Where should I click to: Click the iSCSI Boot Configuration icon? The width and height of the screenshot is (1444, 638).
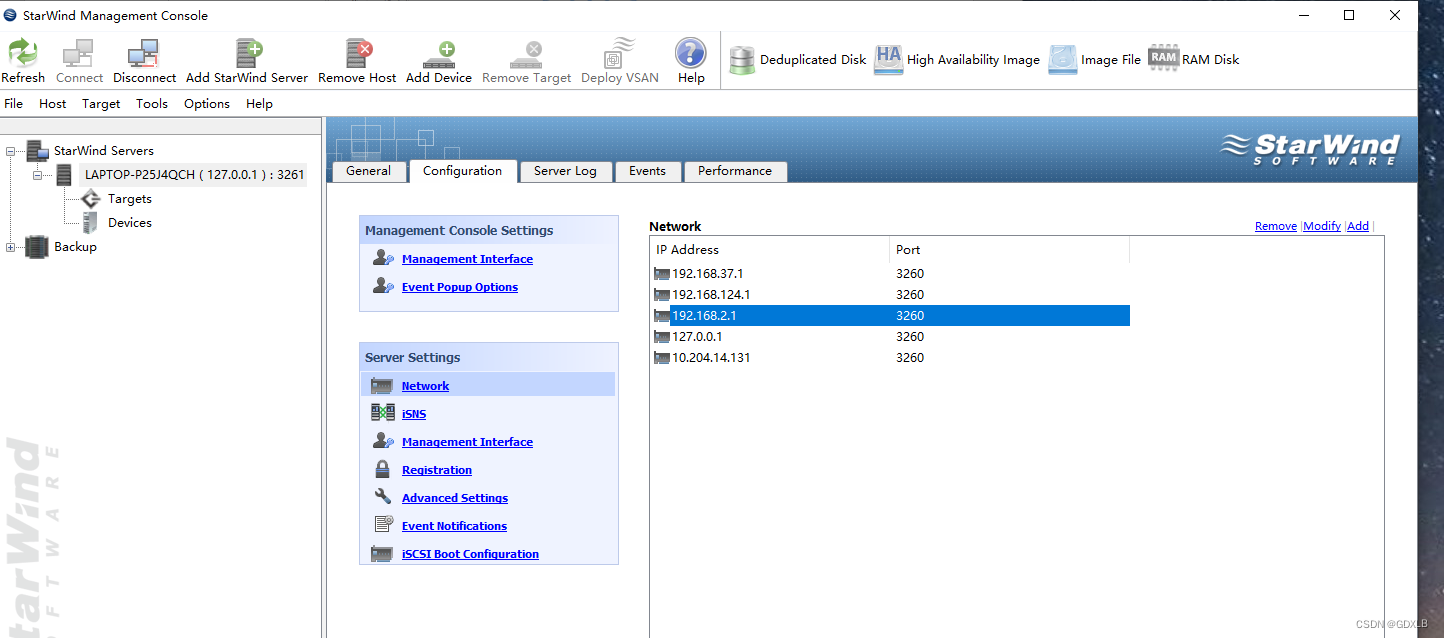[382, 553]
